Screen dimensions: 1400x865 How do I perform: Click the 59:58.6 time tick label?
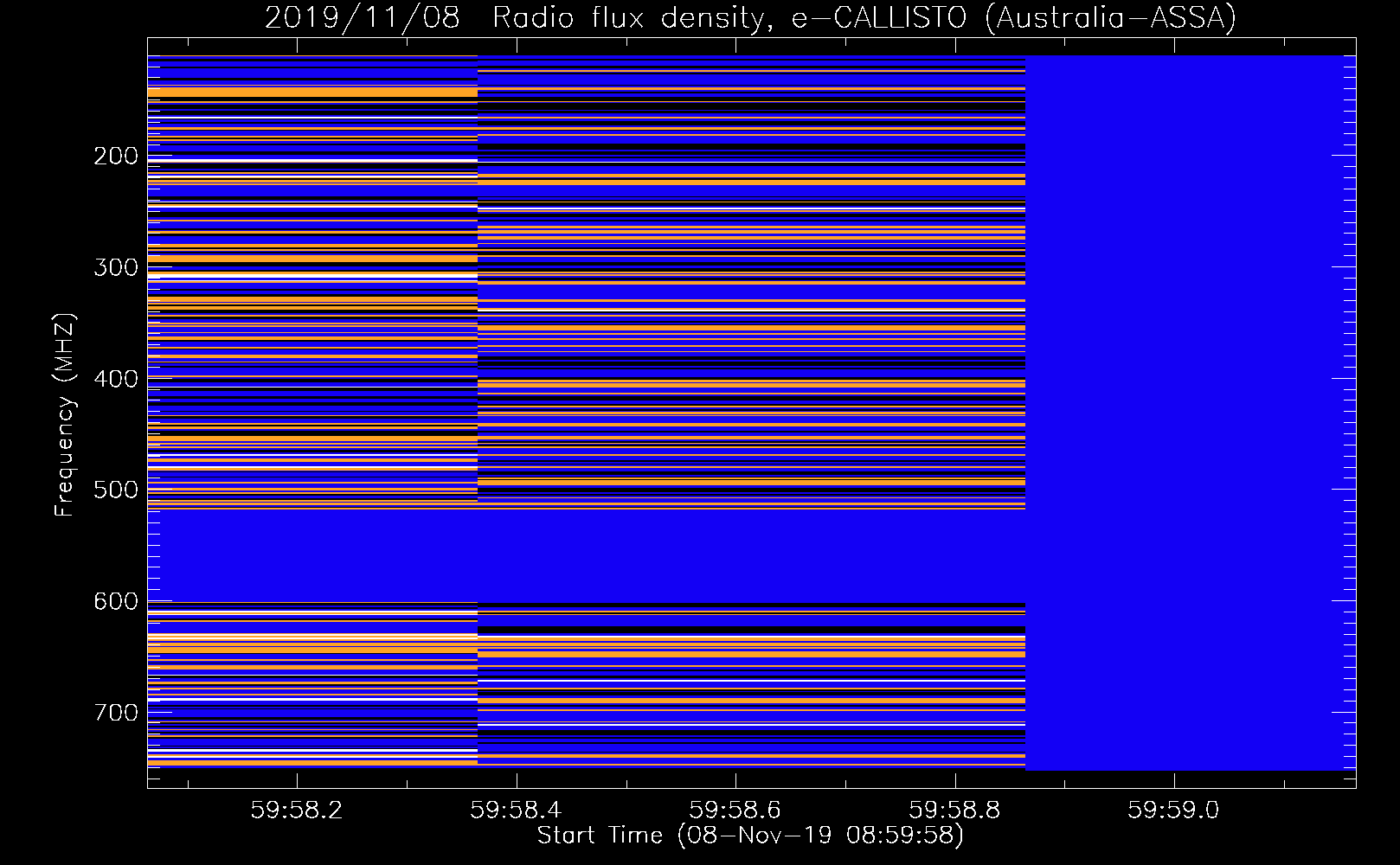735,810
